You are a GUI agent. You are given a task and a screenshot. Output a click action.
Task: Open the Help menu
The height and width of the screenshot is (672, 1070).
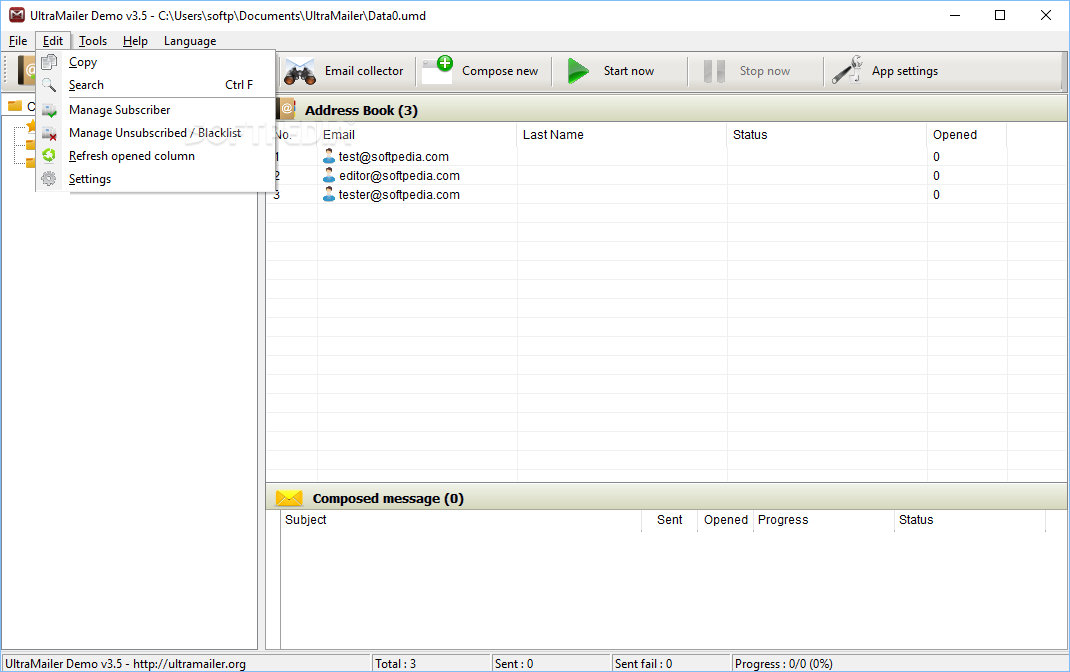[135, 41]
